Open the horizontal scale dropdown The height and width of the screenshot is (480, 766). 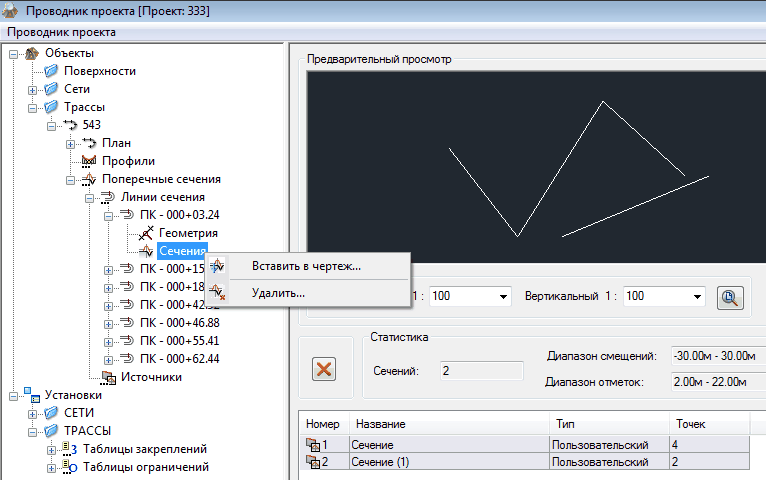tap(502, 297)
